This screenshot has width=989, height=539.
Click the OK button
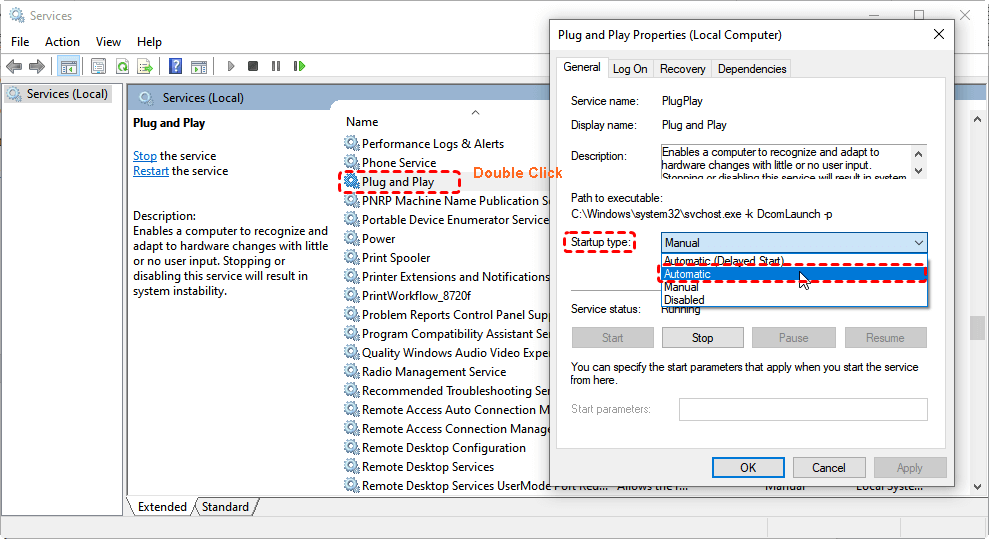748,467
